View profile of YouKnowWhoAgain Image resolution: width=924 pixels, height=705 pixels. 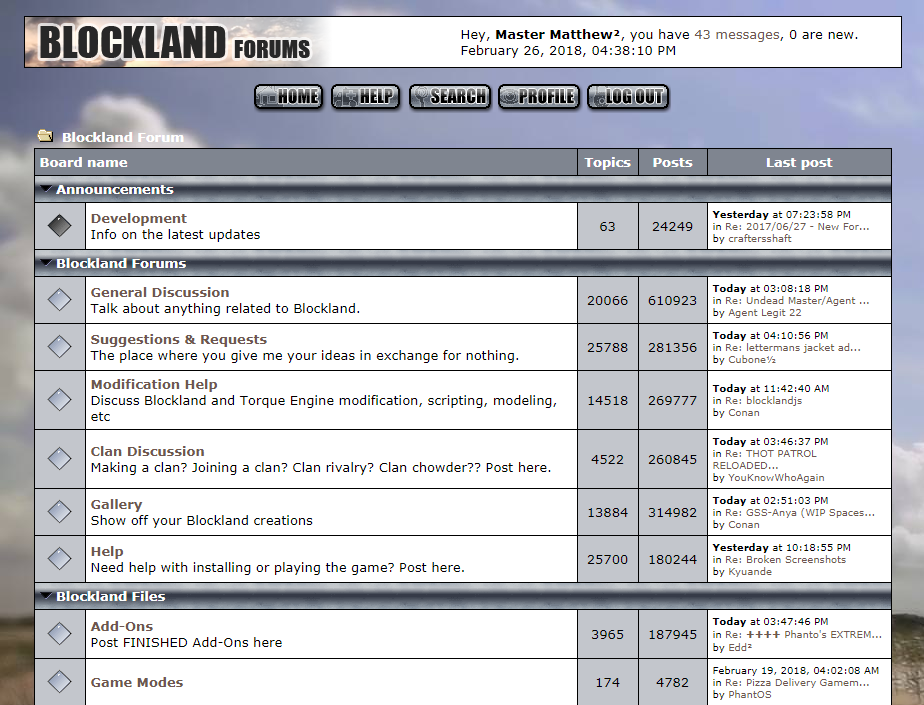(776, 478)
